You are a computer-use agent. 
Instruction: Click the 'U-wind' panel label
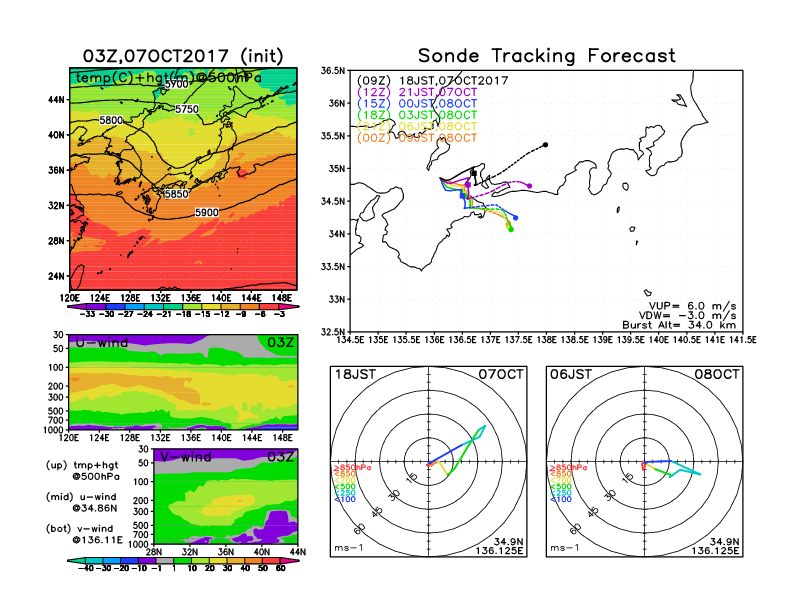point(102,342)
